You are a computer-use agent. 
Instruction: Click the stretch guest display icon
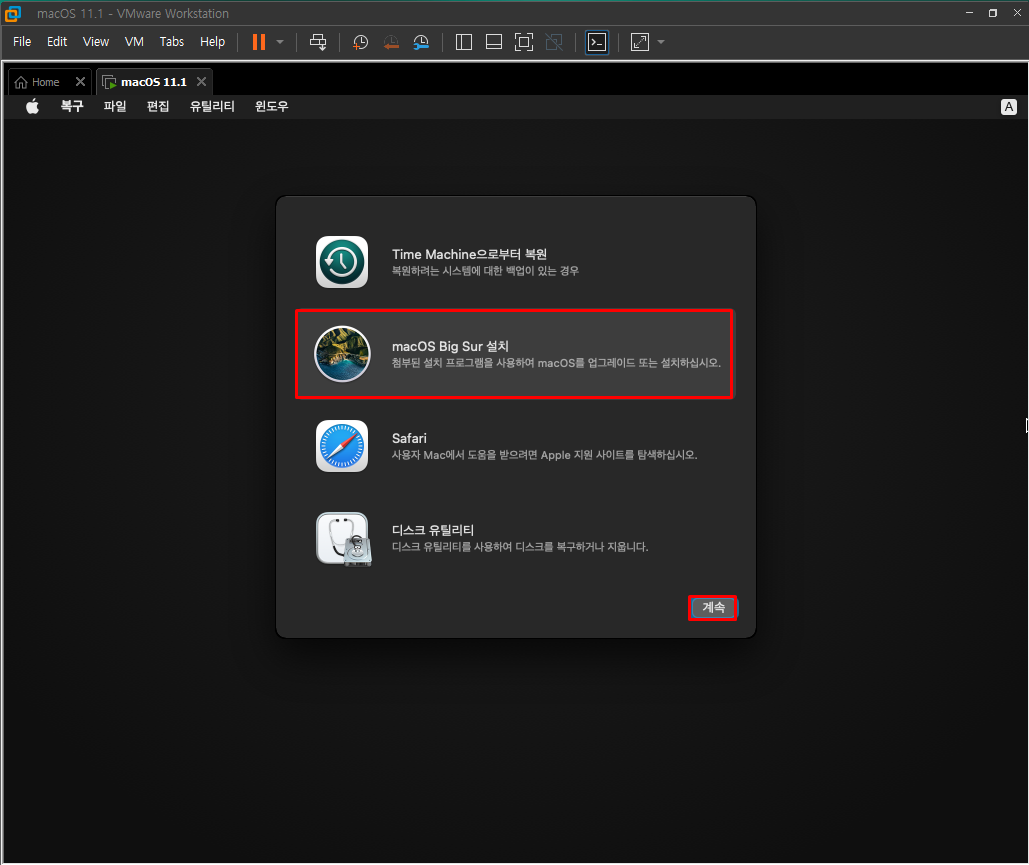click(640, 42)
